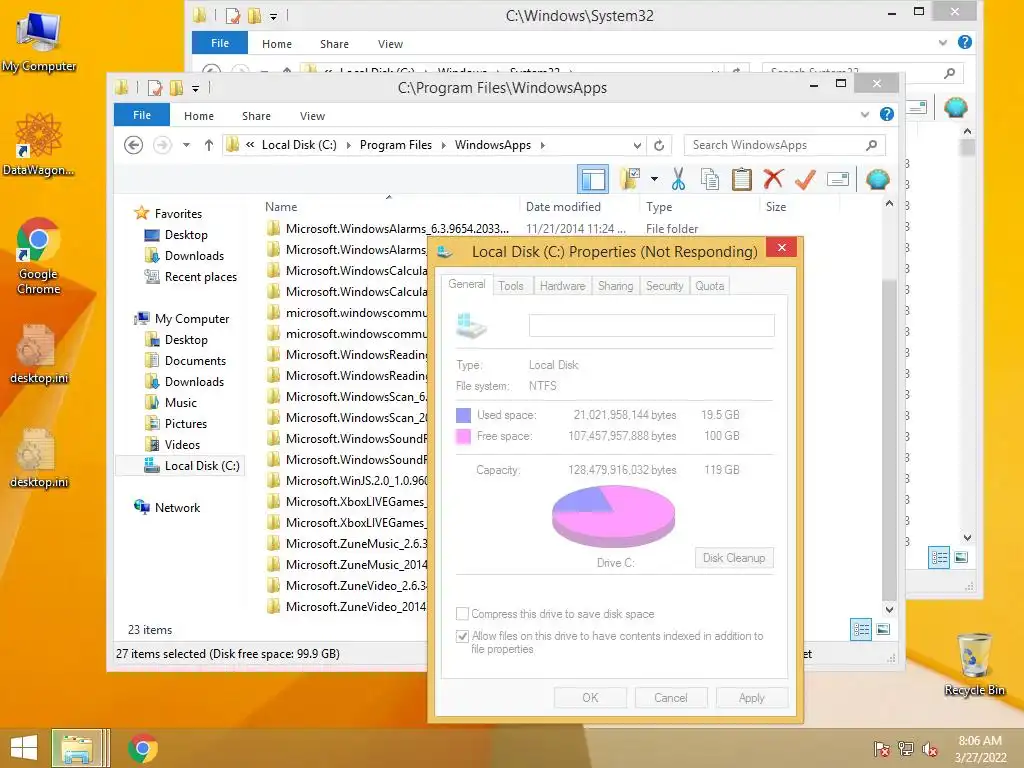The width and height of the screenshot is (1024, 768).
Task: Sort by Name column header
Action: point(281,207)
